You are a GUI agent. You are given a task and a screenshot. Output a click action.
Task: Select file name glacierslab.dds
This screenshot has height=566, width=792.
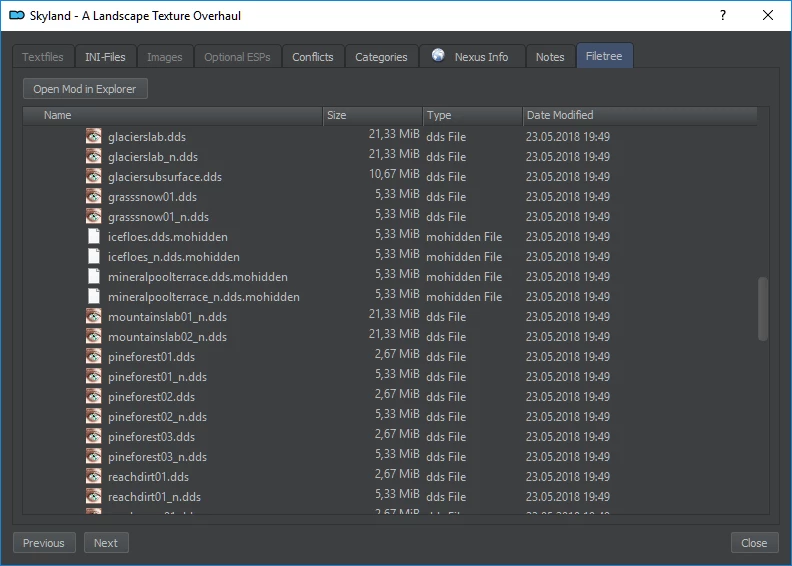(x=146, y=137)
